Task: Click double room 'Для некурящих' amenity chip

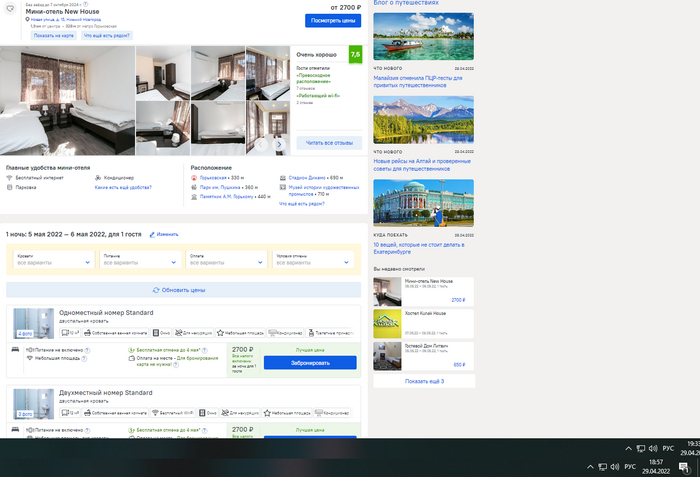Action: (x=240, y=413)
